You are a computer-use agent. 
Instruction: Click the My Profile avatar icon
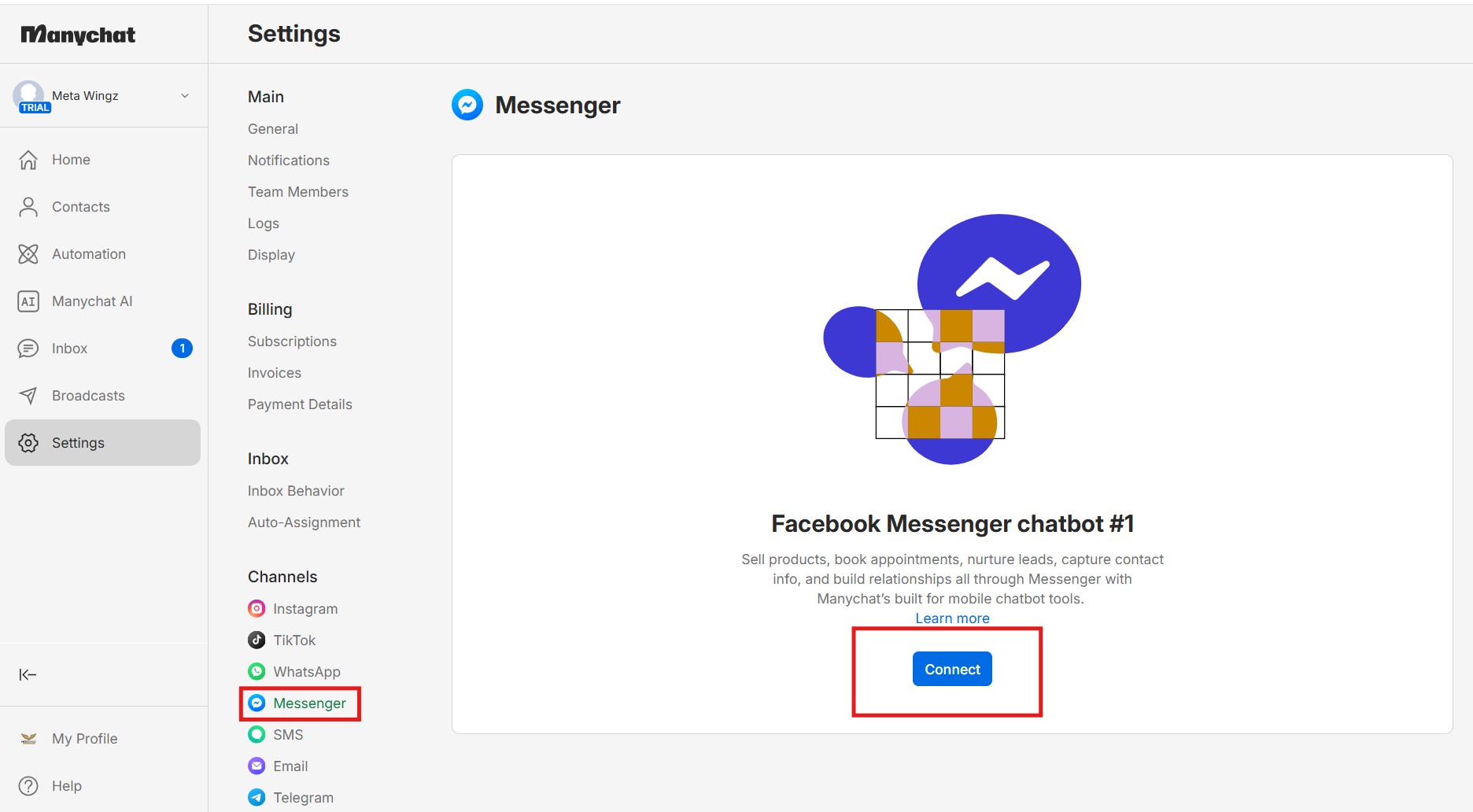click(28, 739)
